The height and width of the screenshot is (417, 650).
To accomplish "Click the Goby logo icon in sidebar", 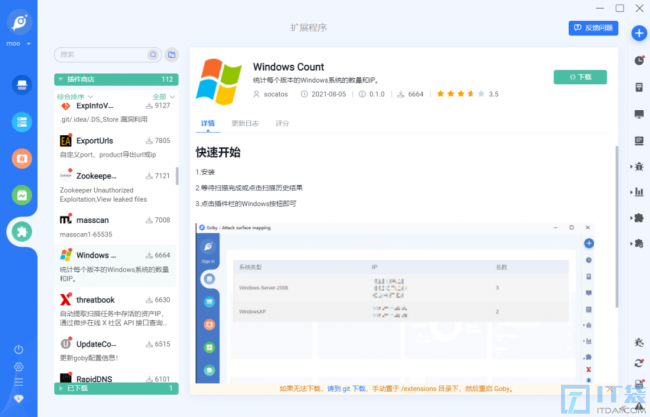I will pos(19,22).
